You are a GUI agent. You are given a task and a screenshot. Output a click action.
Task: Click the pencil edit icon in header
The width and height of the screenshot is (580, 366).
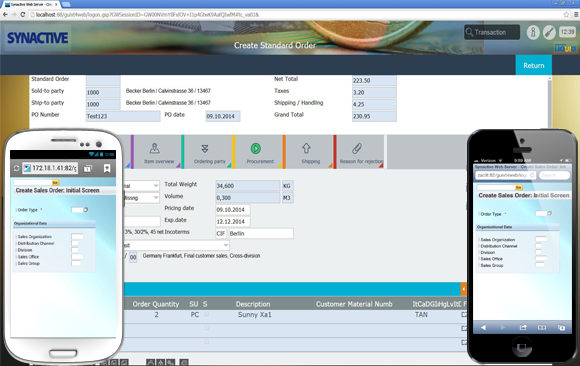point(549,32)
